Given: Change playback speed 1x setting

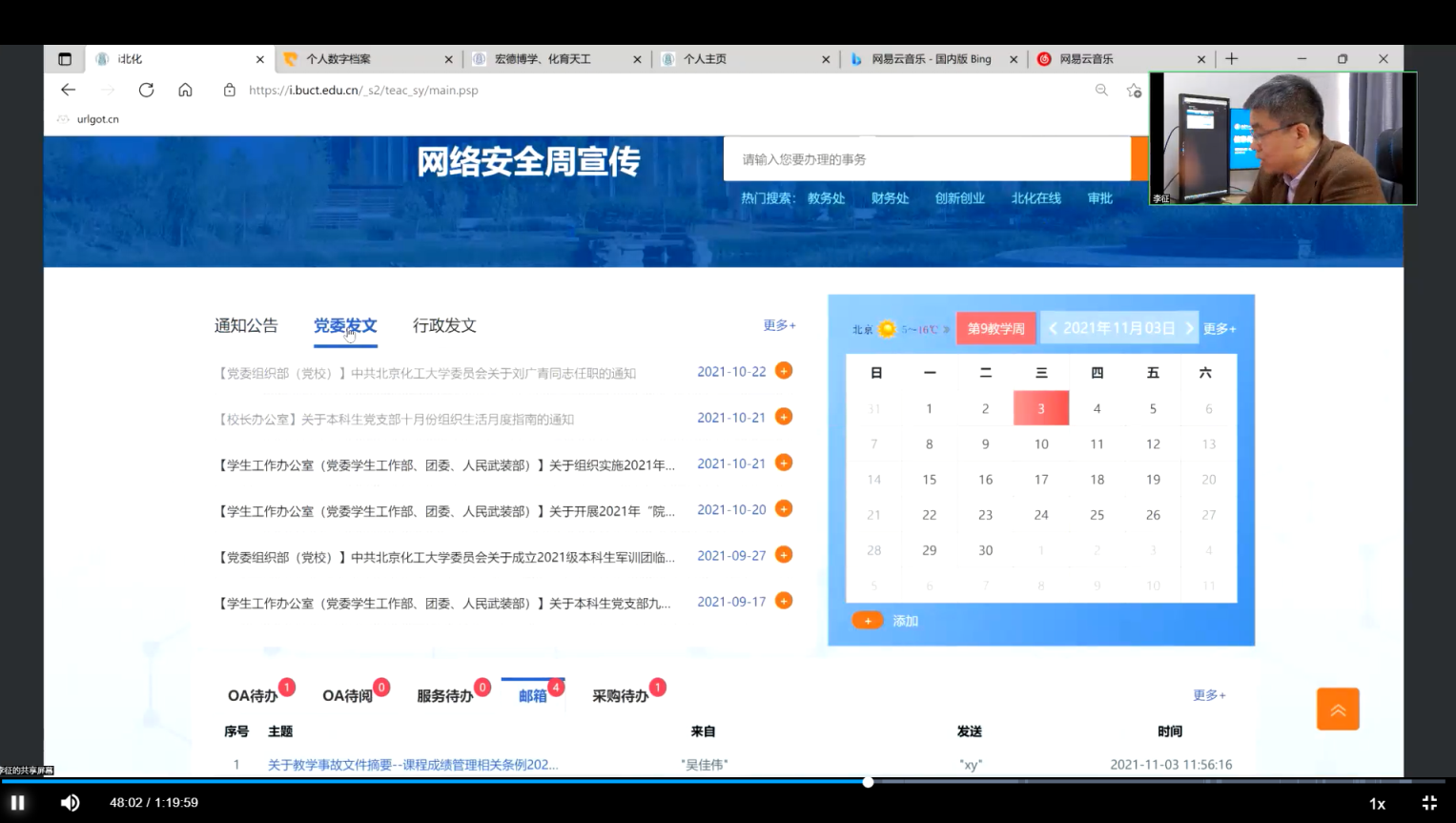Looking at the screenshot, I should (x=1376, y=803).
